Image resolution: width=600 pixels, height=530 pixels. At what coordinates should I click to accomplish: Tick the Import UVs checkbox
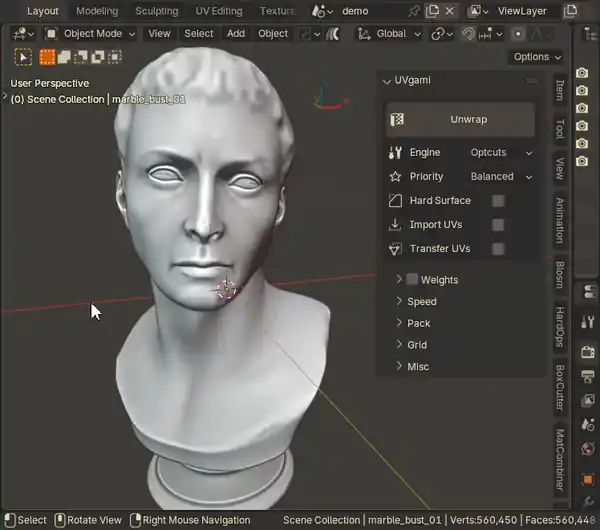(498, 225)
